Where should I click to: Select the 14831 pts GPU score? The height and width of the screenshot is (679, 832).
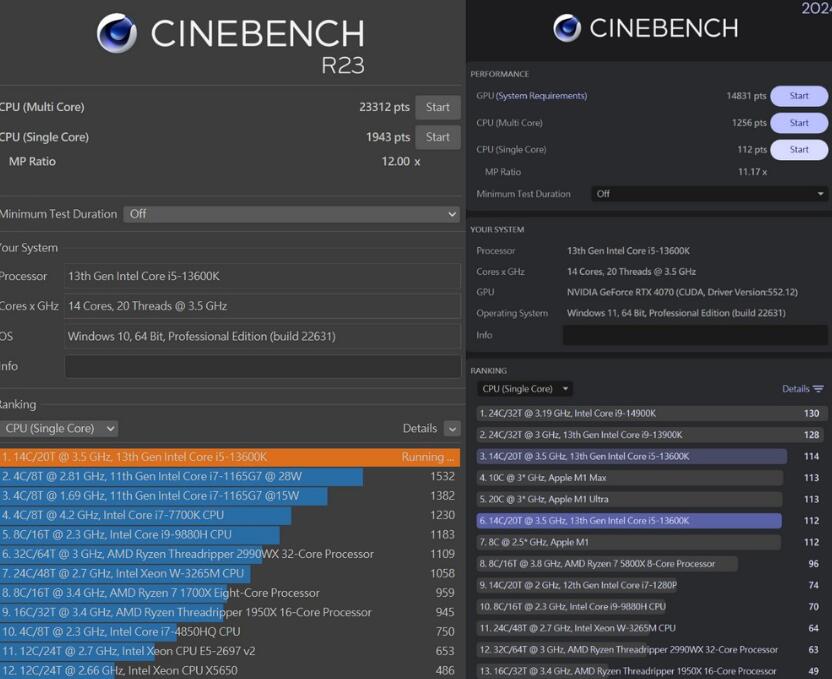click(x=746, y=96)
